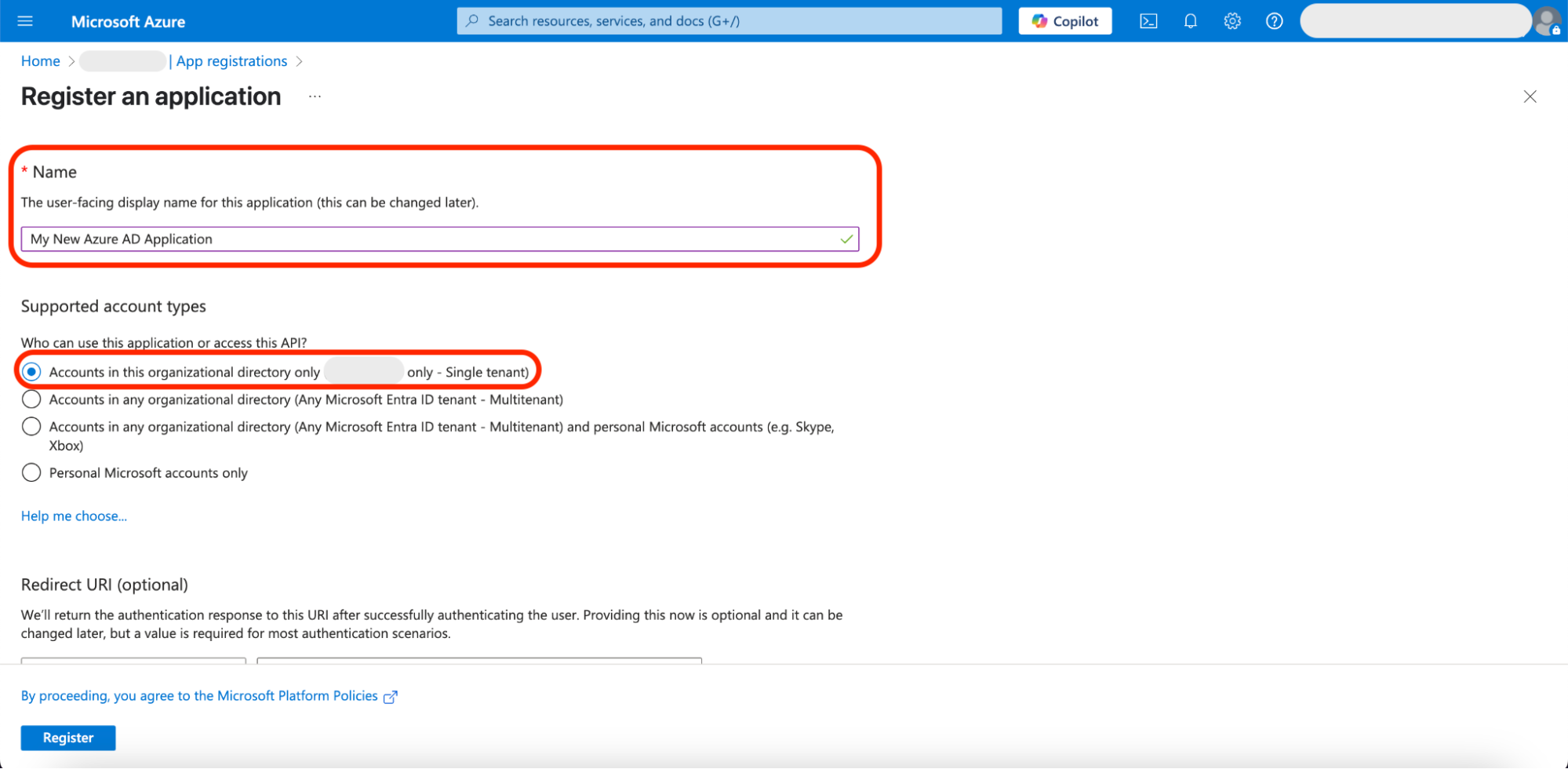Open the more options ellipsis beside title
The width and height of the screenshot is (1568, 769).
[x=315, y=97]
